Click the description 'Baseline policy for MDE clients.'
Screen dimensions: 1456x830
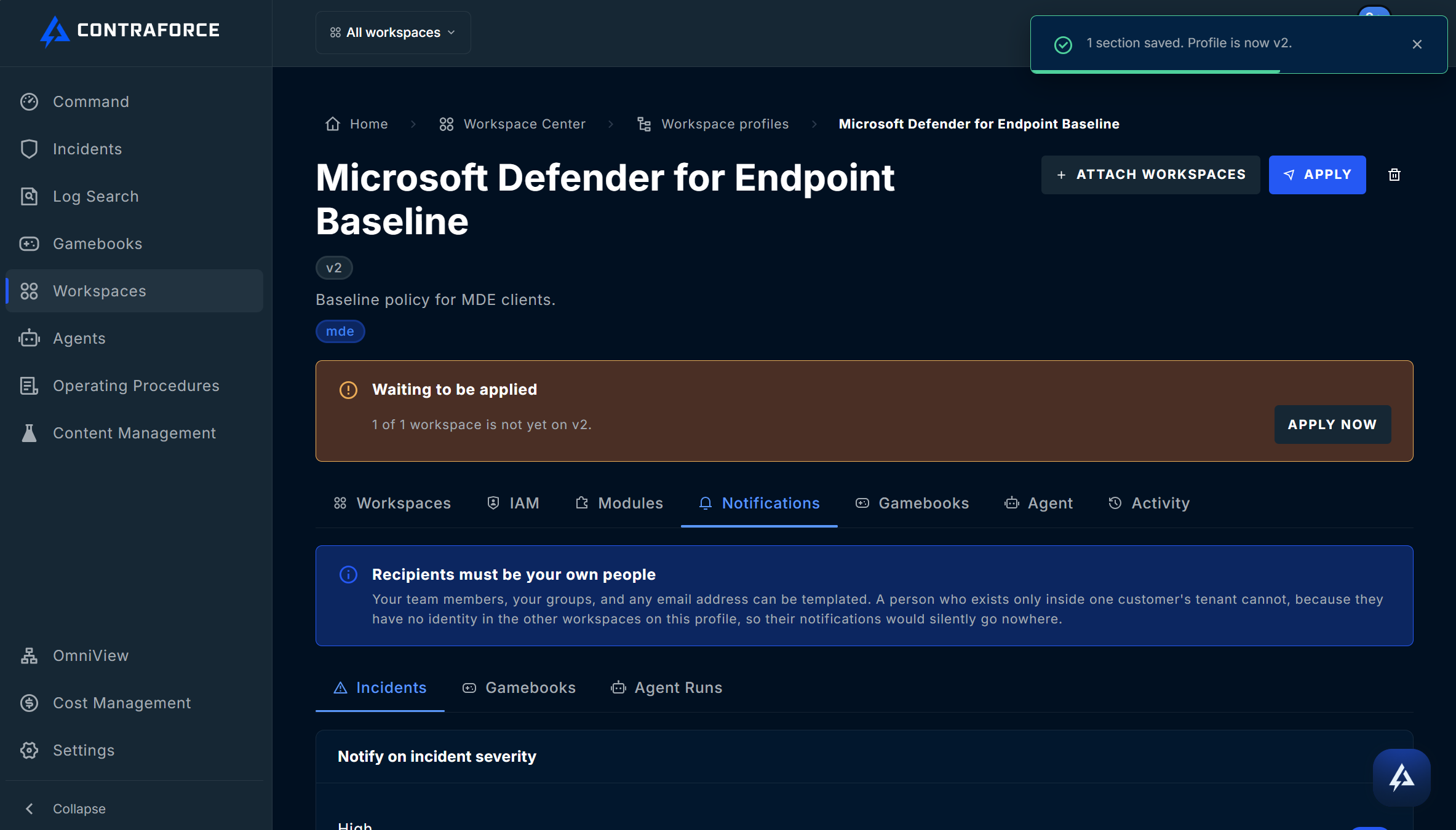pos(436,299)
